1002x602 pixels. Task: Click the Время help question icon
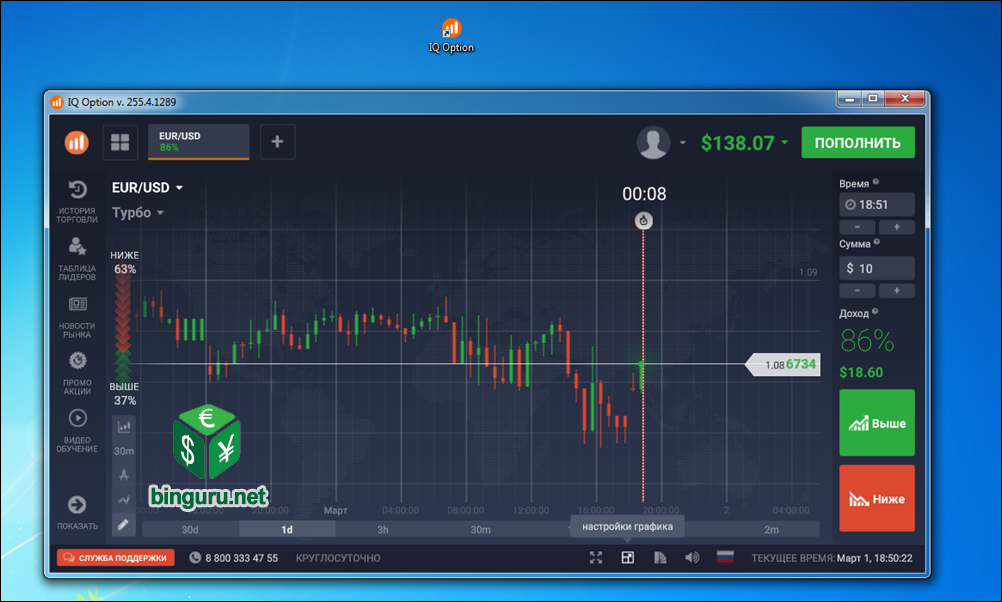click(x=876, y=181)
